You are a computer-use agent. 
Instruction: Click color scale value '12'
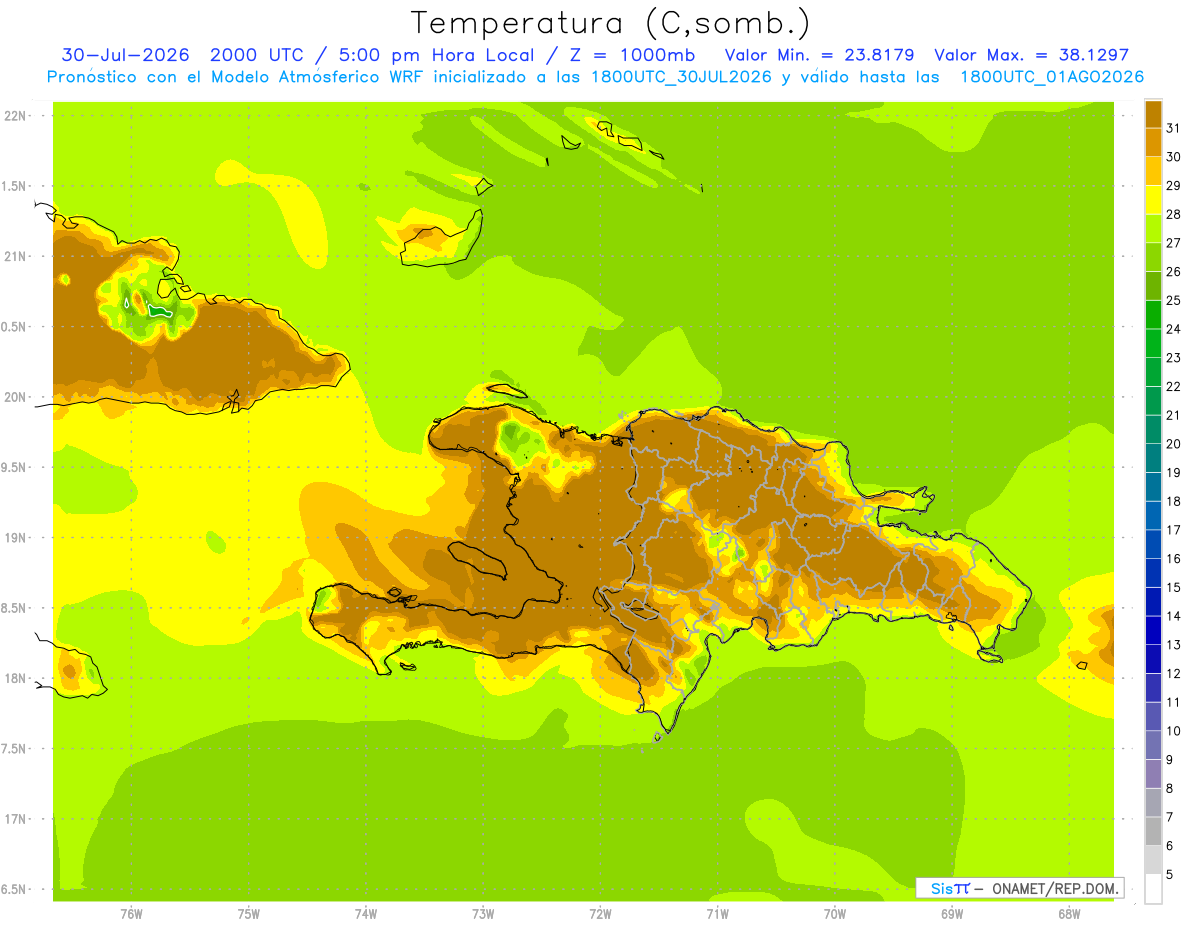click(x=1174, y=674)
